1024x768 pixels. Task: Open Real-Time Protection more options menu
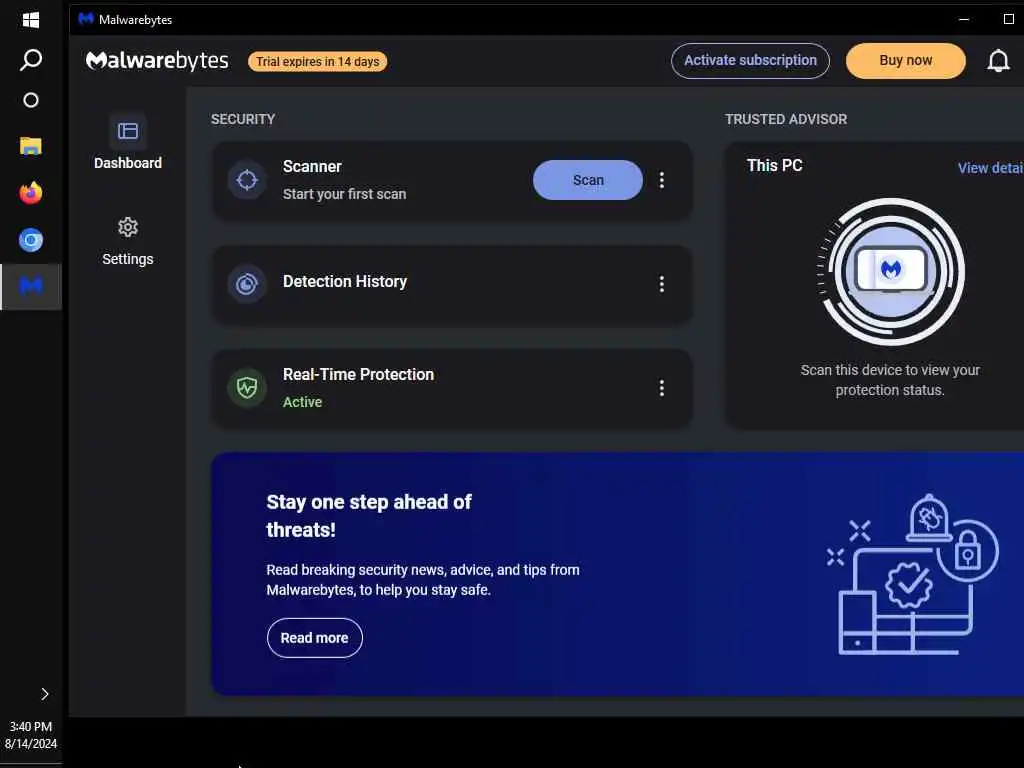pyautogui.click(x=662, y=388)
